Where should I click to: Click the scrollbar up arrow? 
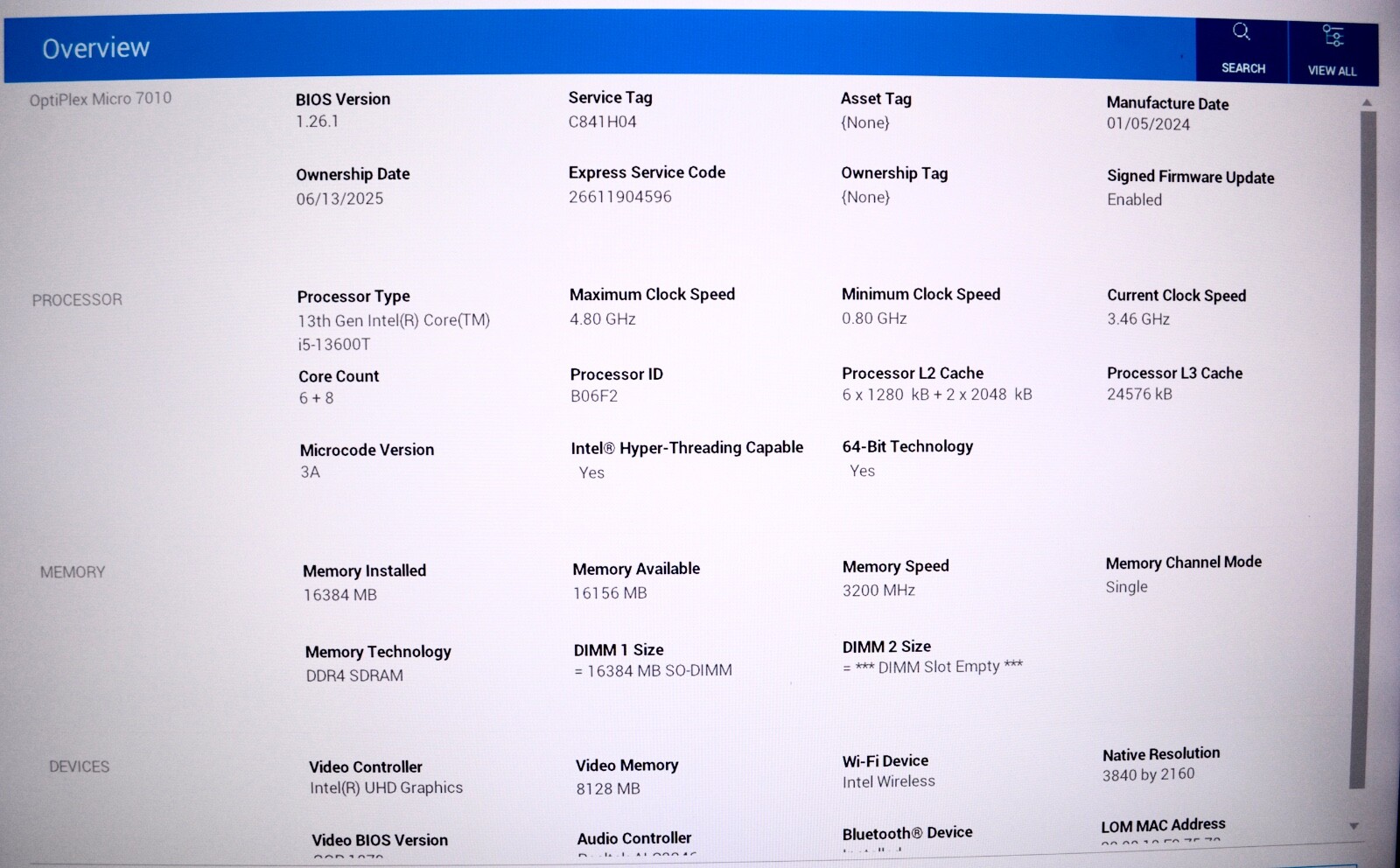1367,103
